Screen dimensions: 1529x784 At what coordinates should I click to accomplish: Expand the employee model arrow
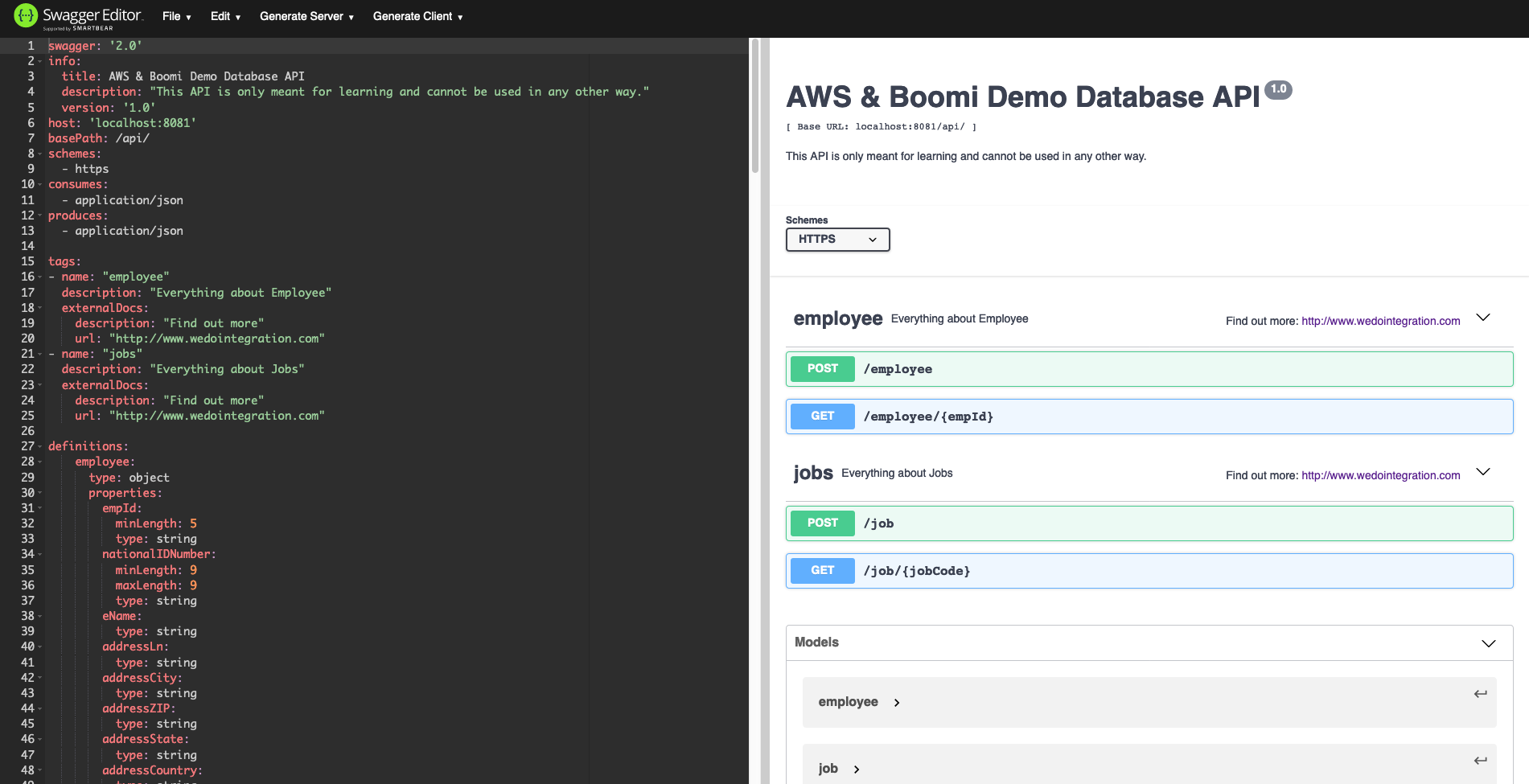(x=897, y=703)
